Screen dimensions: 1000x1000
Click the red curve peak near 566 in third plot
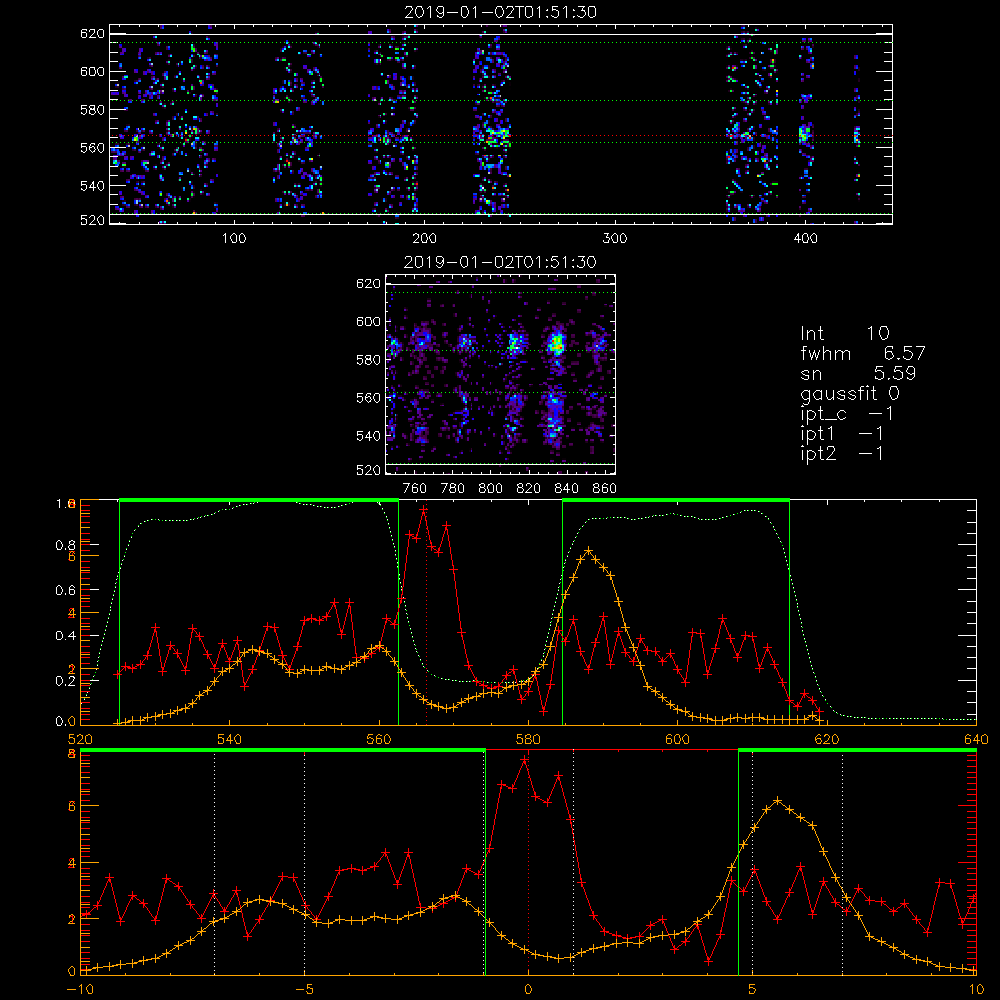424,509
